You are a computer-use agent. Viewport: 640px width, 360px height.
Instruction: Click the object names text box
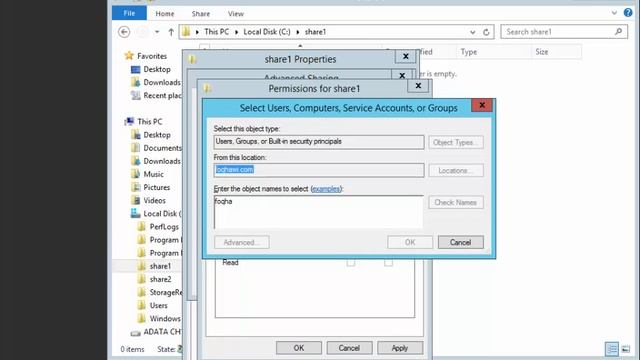(319, 211)
